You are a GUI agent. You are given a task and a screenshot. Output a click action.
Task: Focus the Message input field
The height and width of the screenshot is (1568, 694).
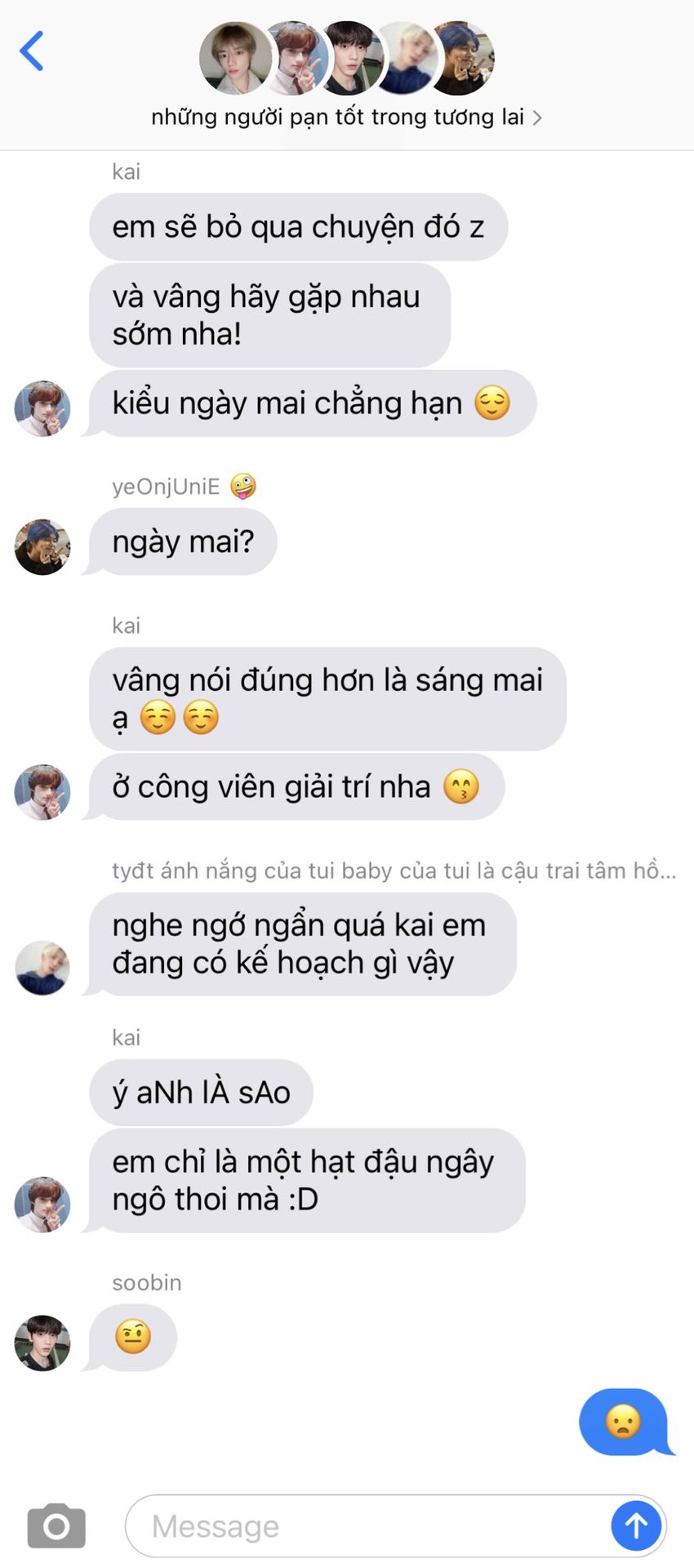(367, 1526)
